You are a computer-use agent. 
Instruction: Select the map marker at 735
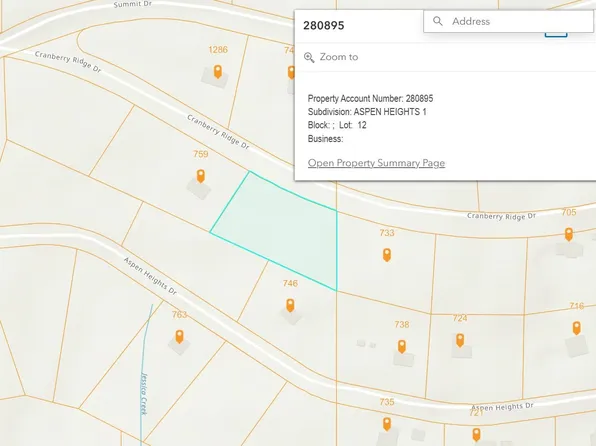(387, 424)
